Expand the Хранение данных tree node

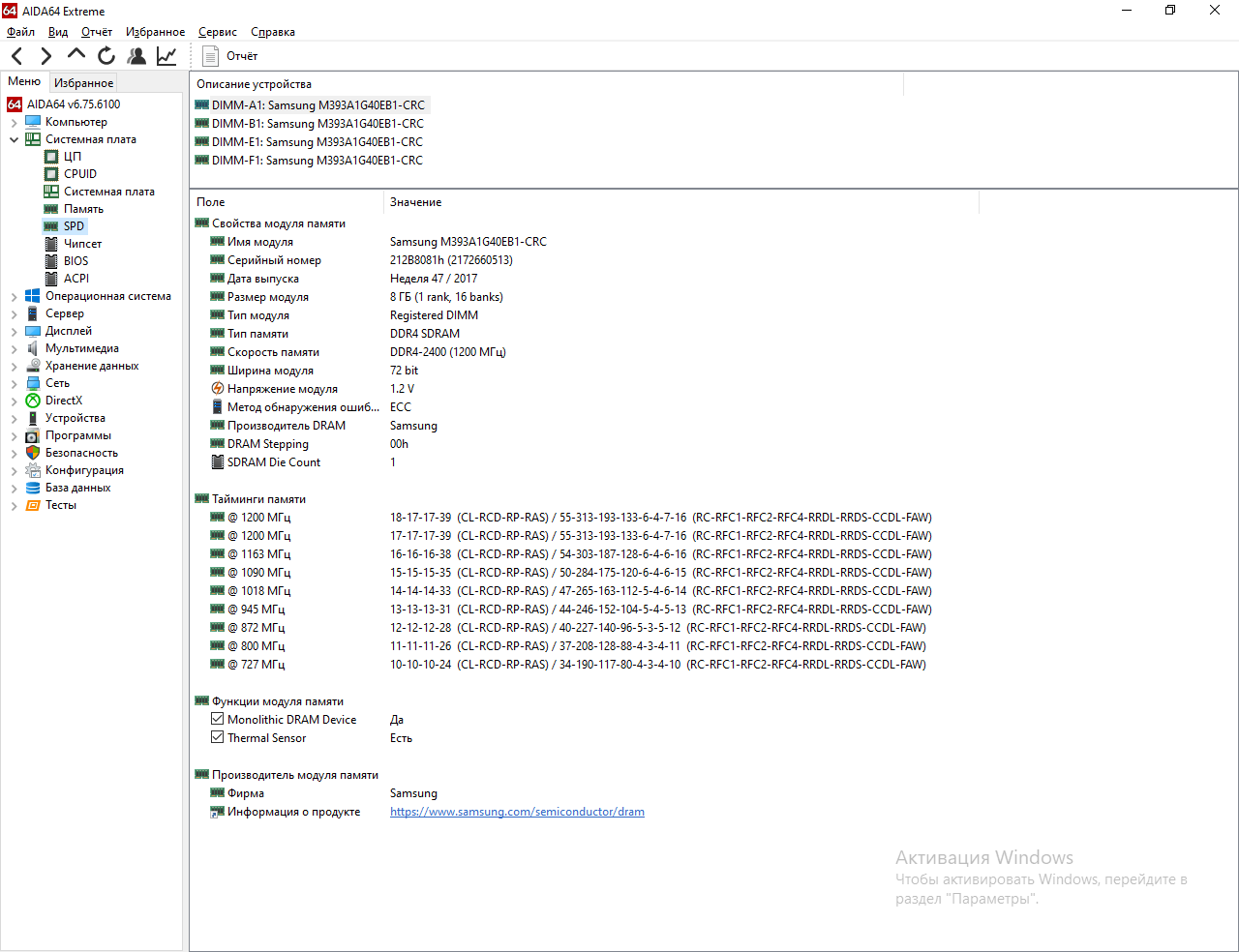[14, 366]
